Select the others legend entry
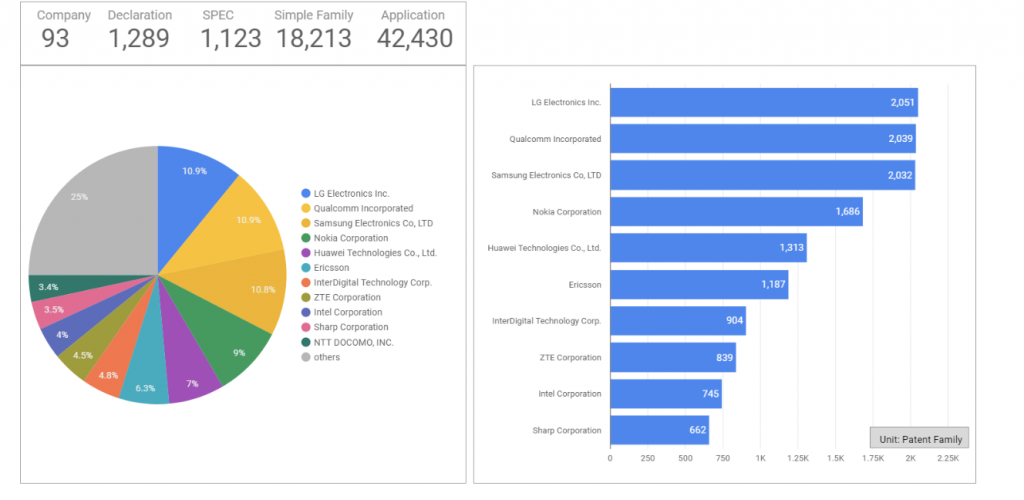 [x=321, y=357]
